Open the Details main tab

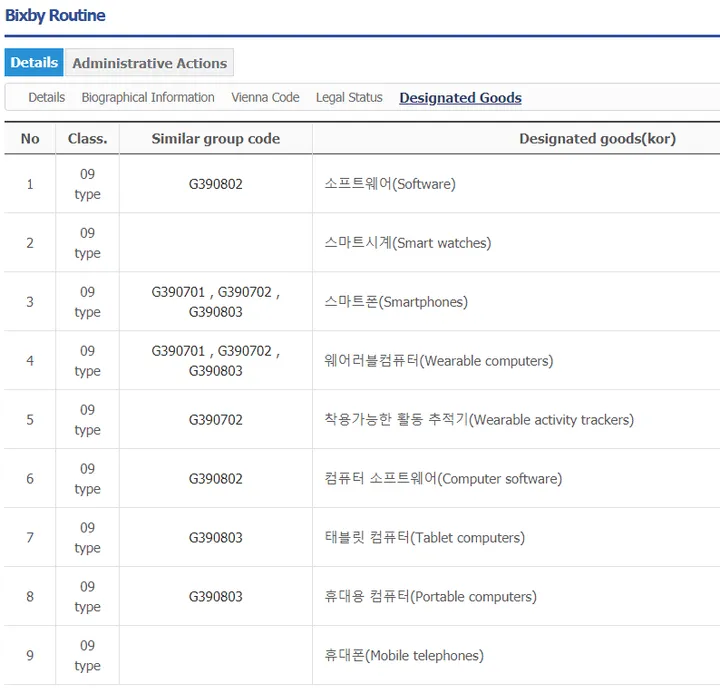click(x=34, y=62)
